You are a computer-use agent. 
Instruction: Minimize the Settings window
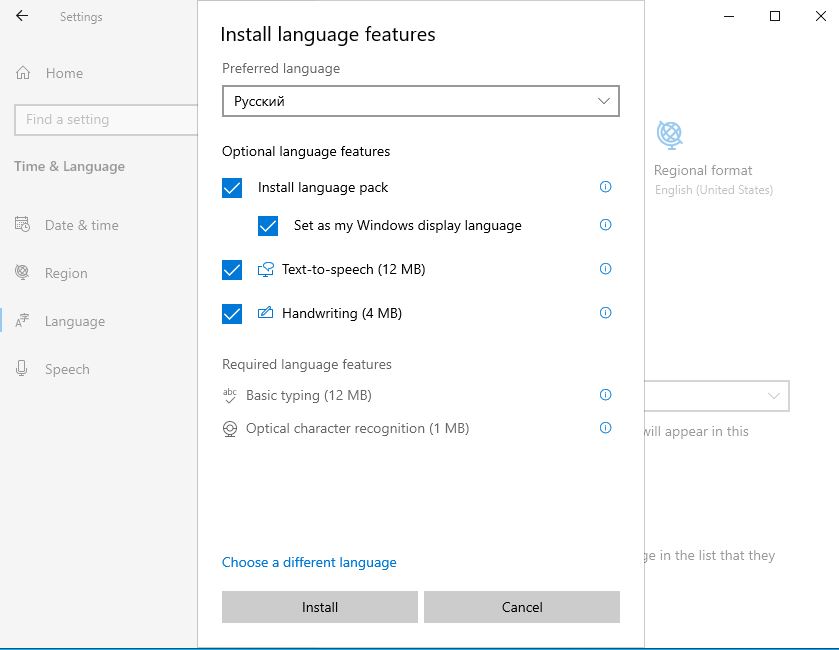coord(729,16)
